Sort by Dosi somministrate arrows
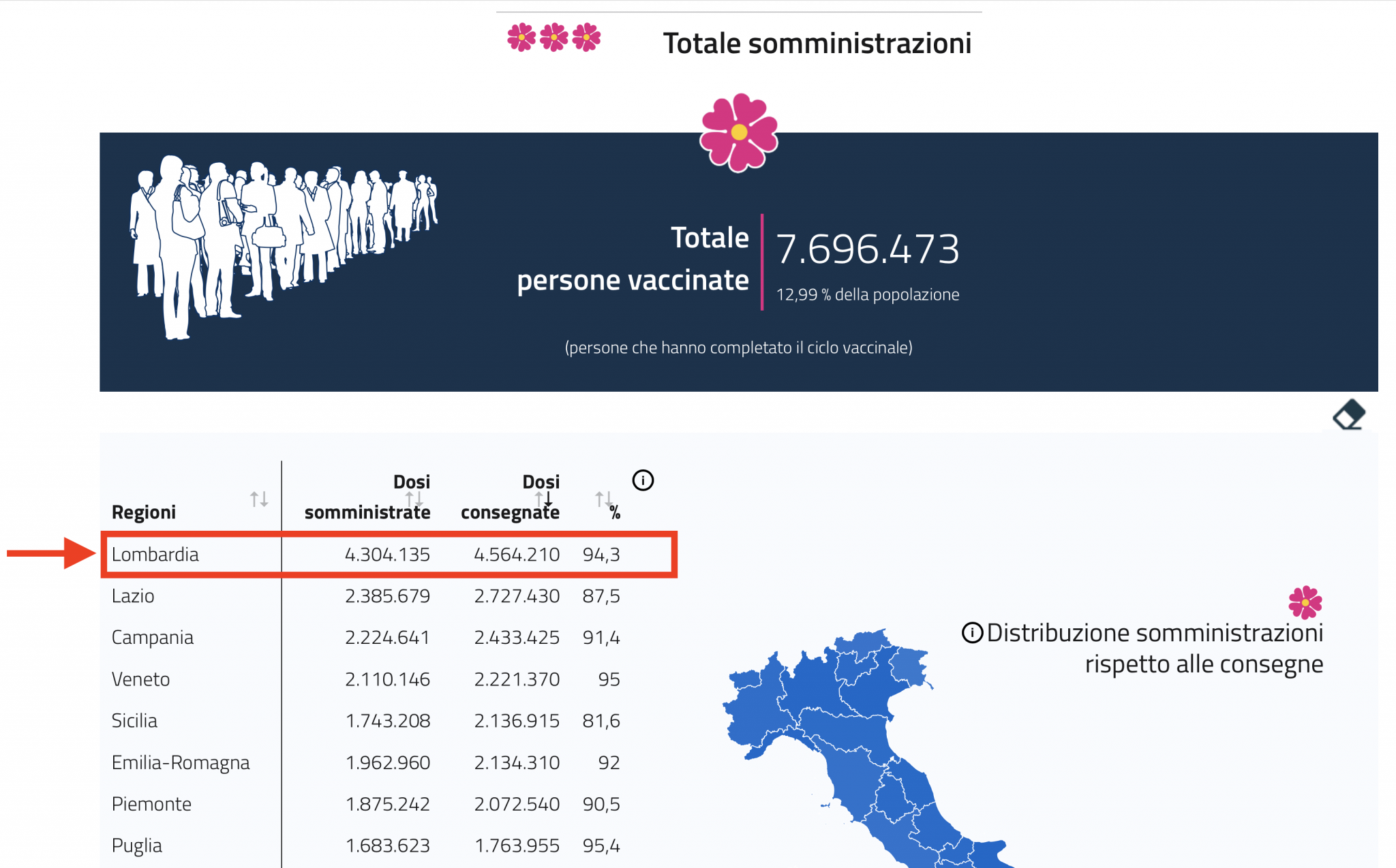Viewport: 1396px width, 868px height. click(414, 499)
